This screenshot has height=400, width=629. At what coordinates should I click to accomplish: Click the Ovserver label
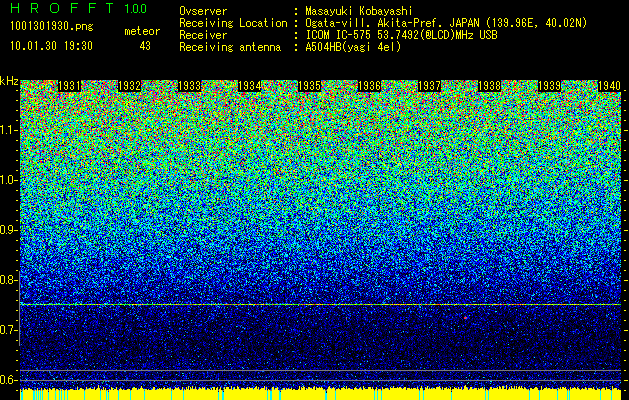[203, 11]
